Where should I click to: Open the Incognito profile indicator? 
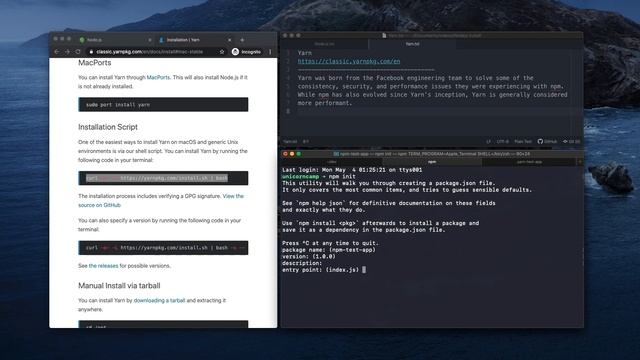pyautogui.click(x=246, y=52)
